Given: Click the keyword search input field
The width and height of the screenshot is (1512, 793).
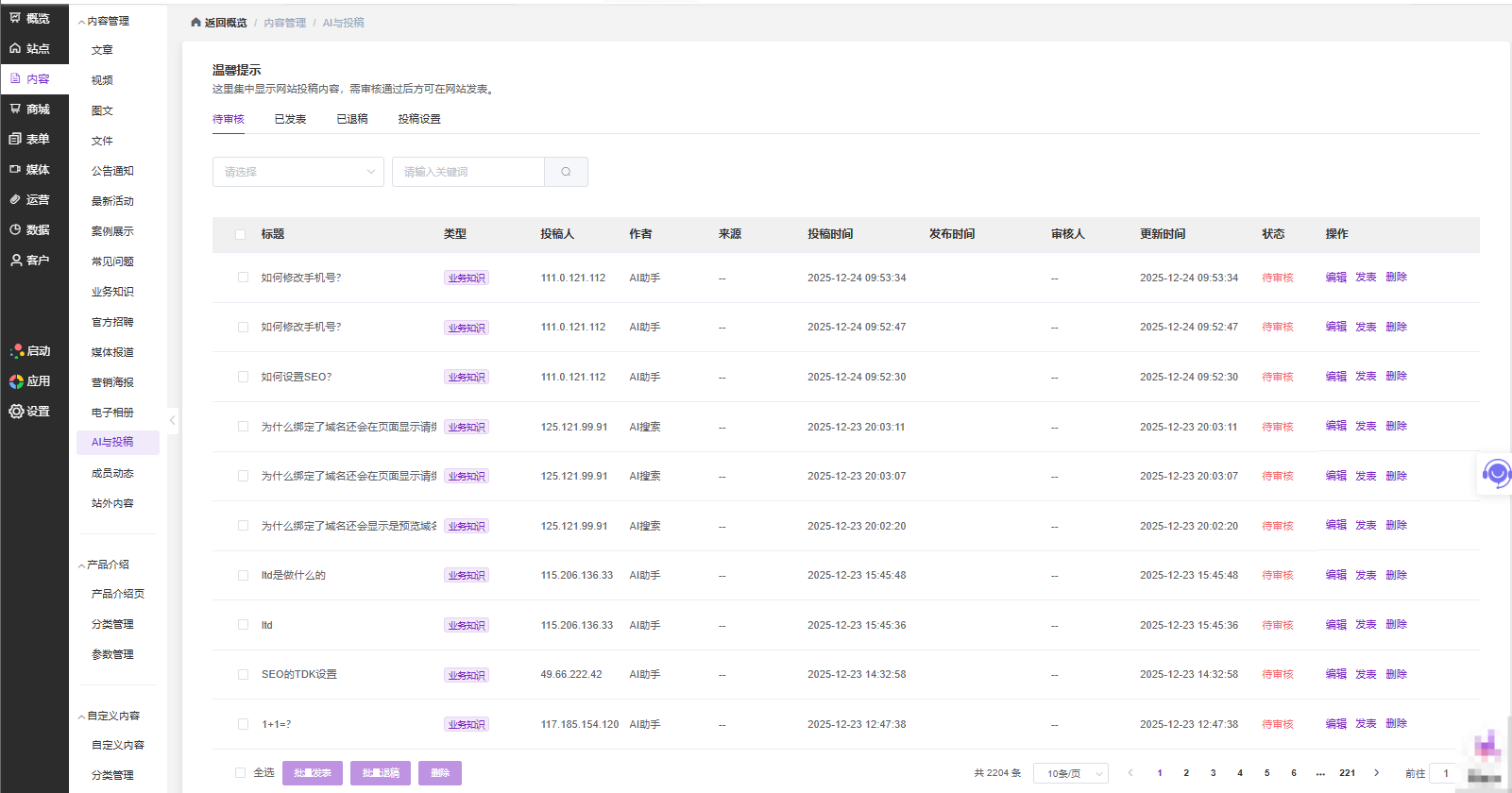Looking at the screenshot, I should pyautogui.click(x=467, y=172).
